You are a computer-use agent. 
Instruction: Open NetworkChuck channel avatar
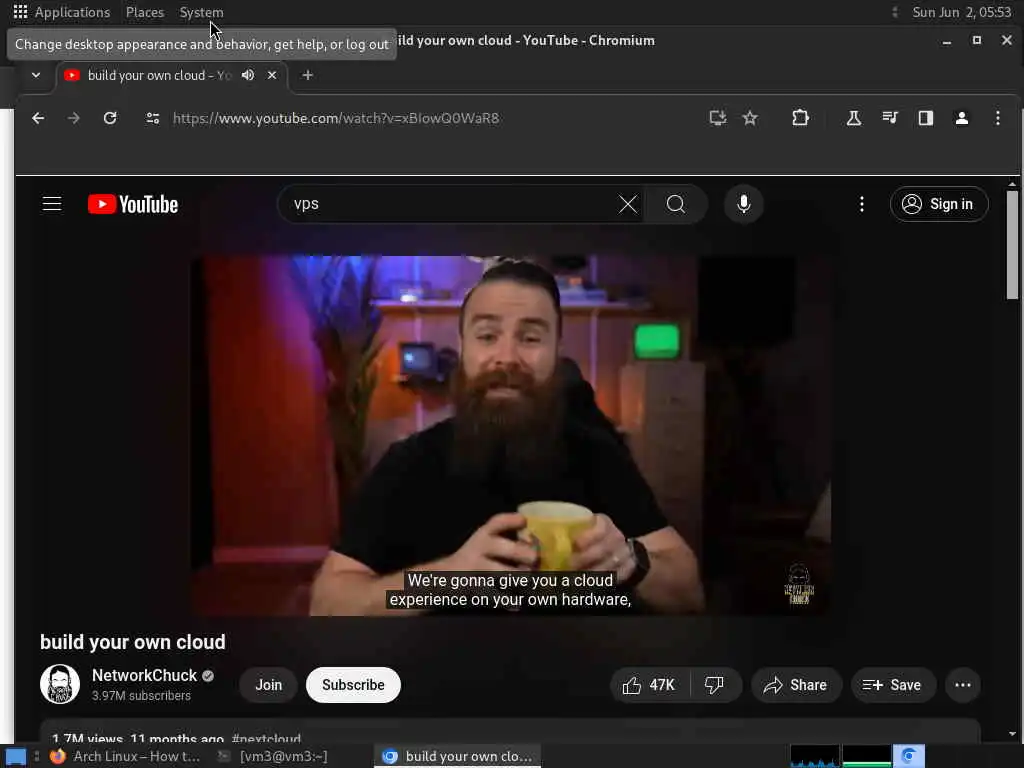point(59,684)
